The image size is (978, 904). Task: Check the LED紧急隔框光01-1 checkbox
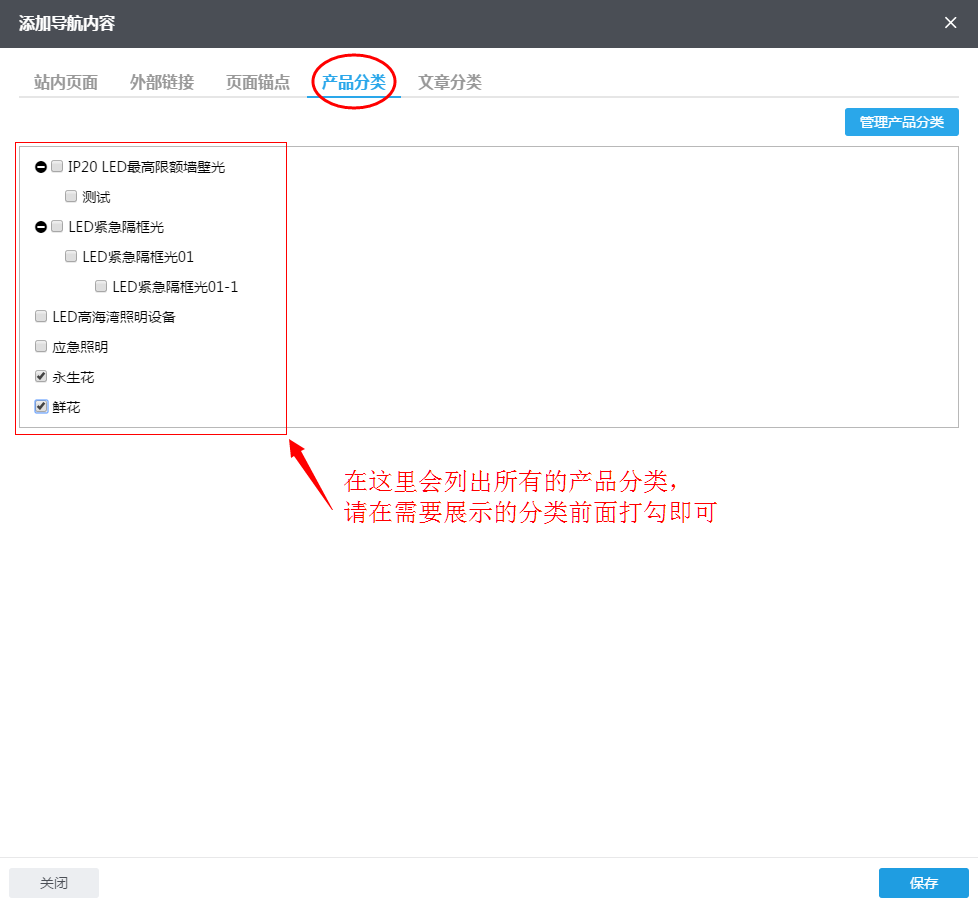point(100,286)
